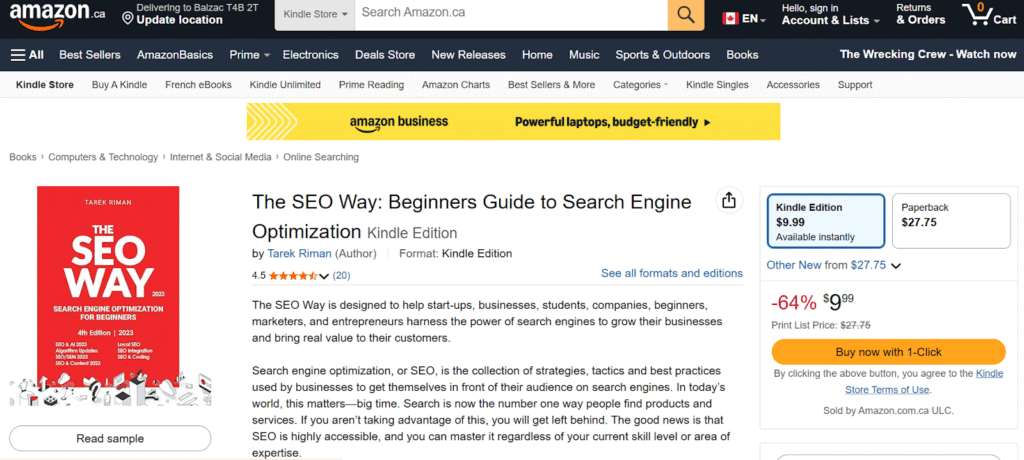Click the orange search magnifier button
This screenshot has height=460, width=1024.
pos(685,14)
